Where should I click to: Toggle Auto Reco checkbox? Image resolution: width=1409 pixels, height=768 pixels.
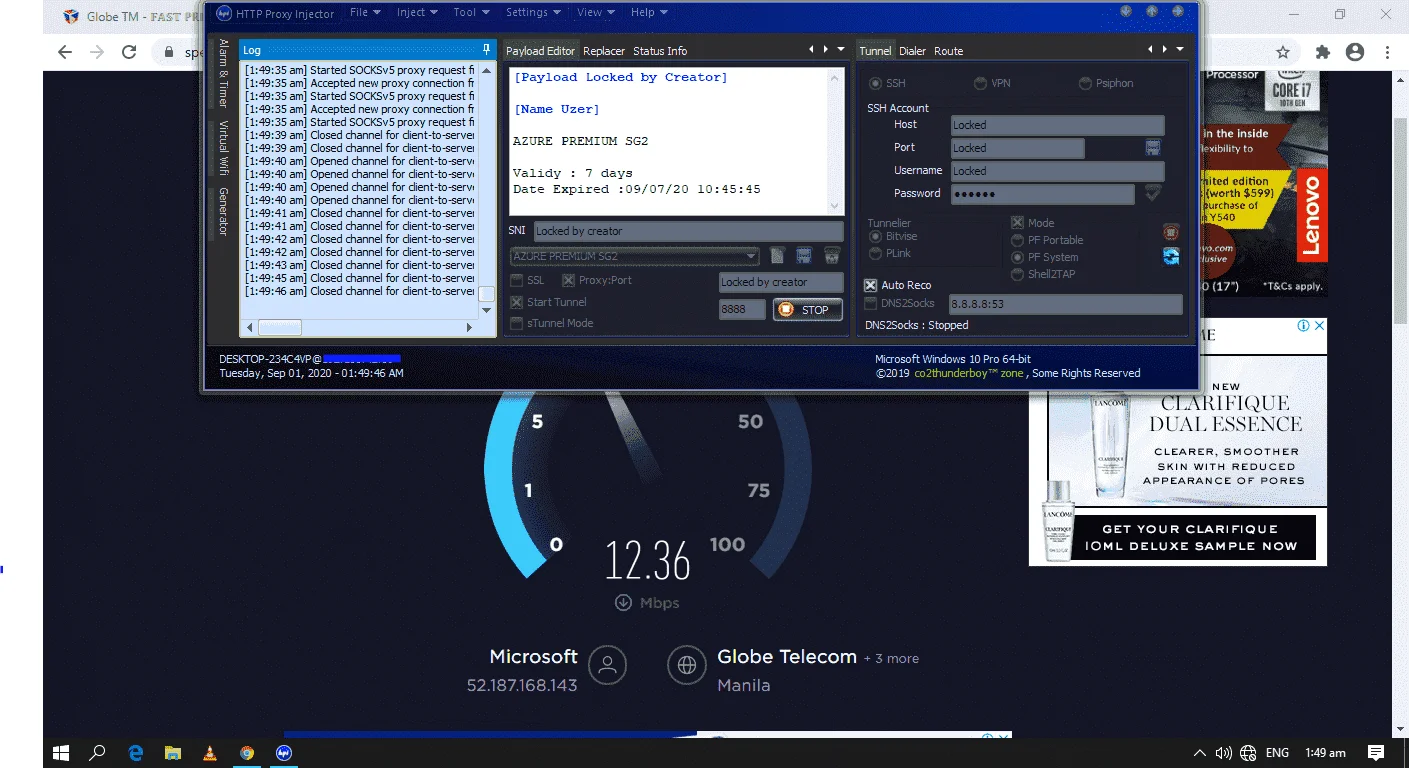coord(870,285)
